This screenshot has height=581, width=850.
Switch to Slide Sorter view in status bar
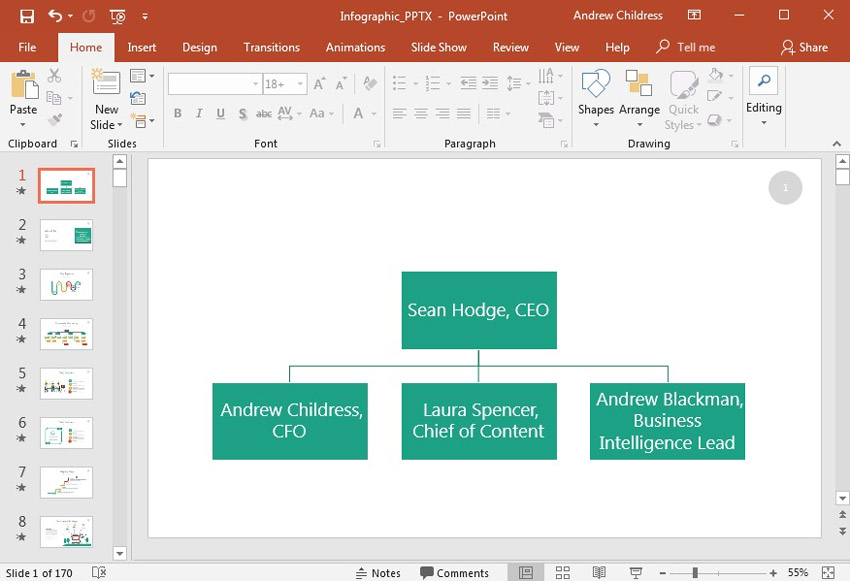pyautogui.click(x=563, y=572)
